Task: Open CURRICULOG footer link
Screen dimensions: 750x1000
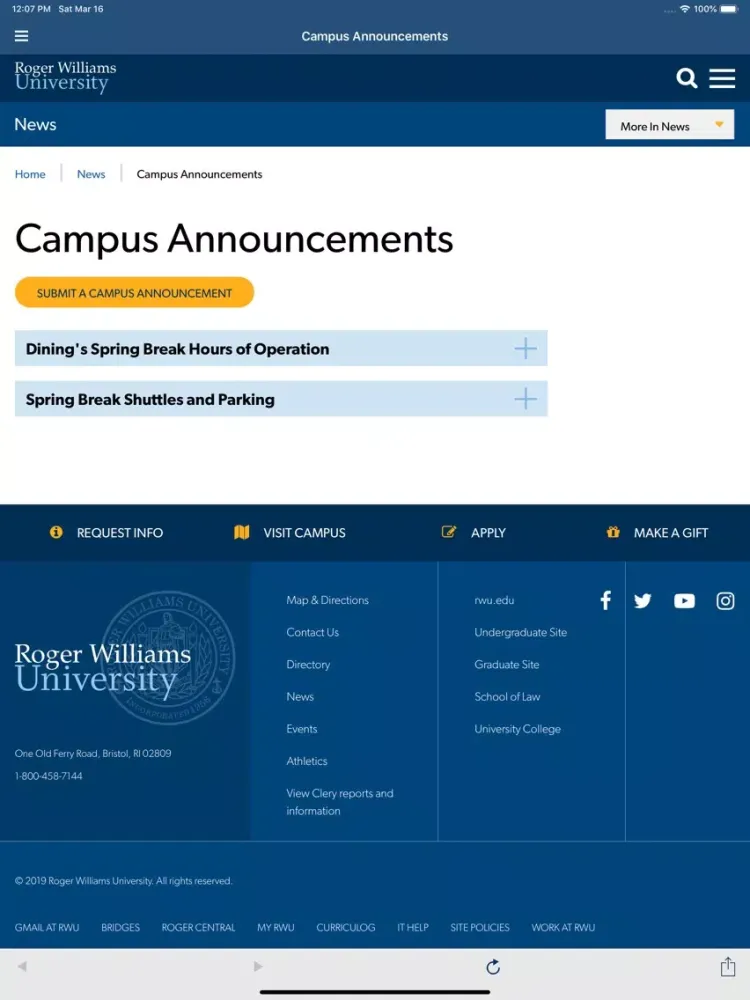Action: tap(346, 927)
